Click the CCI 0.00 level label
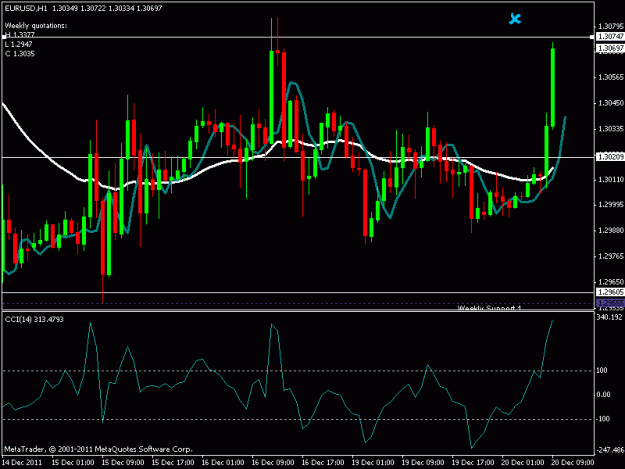 [x=603, y=394]
